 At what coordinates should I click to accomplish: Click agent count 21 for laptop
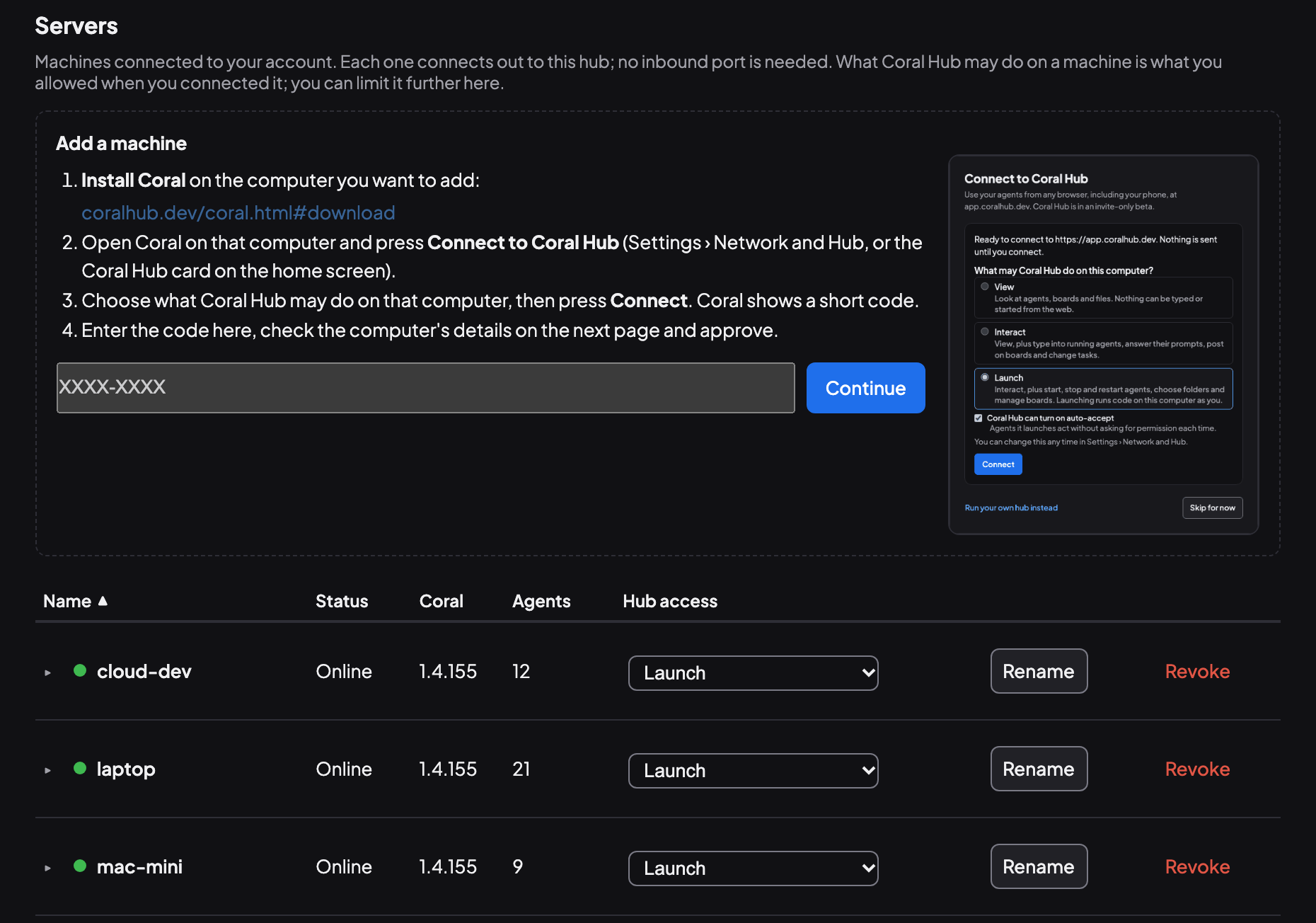(521, 769)
